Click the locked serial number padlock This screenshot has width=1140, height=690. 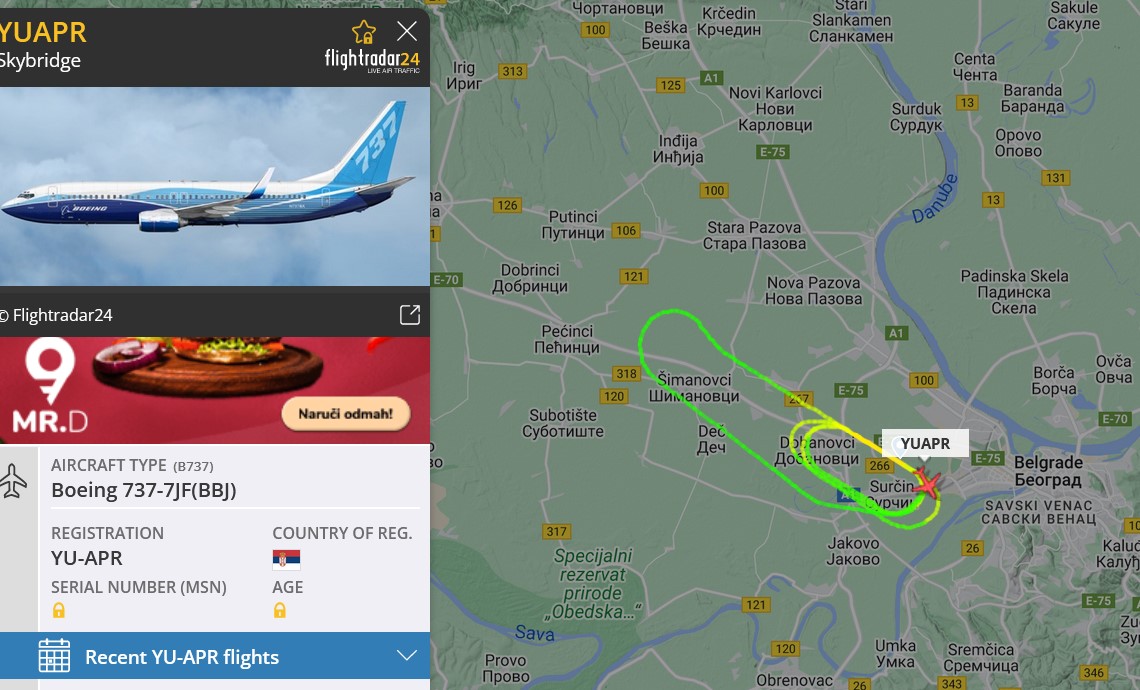pyautogui.click(x=59, y=611)
